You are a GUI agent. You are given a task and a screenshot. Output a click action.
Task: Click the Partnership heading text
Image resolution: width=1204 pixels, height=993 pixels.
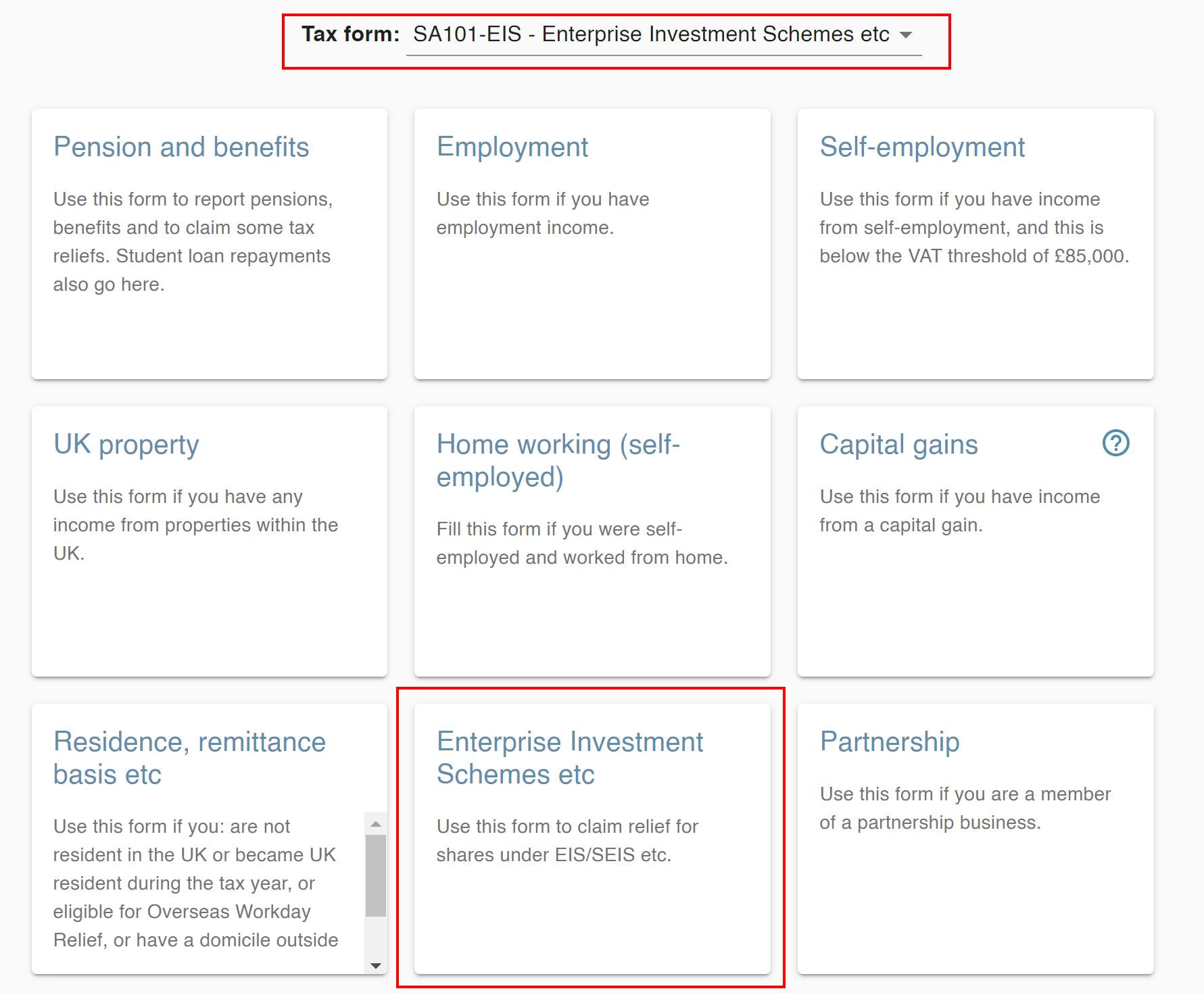(889, 741)
